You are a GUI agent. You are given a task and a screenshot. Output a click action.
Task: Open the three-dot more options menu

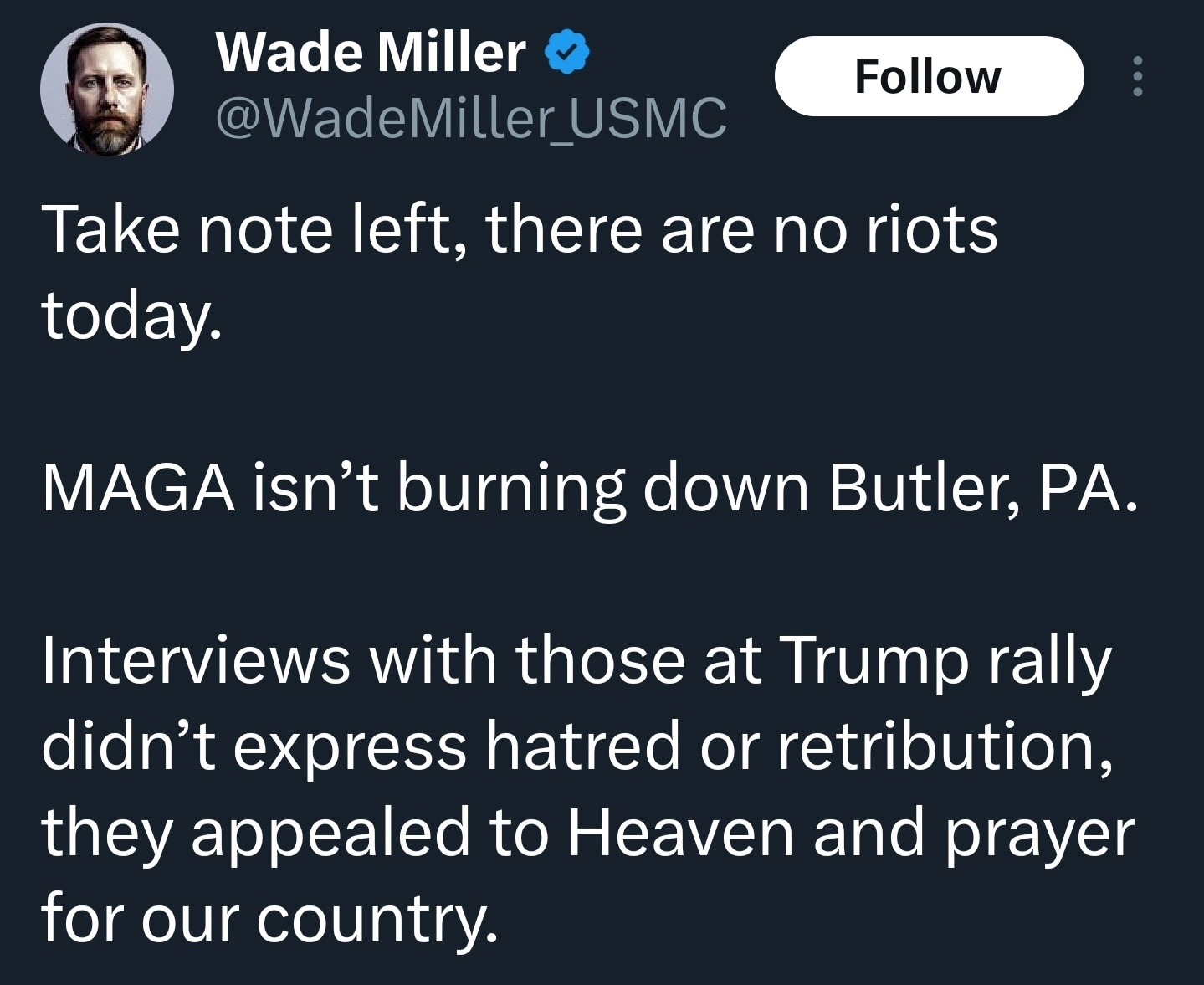click(x=1137, y=77)
